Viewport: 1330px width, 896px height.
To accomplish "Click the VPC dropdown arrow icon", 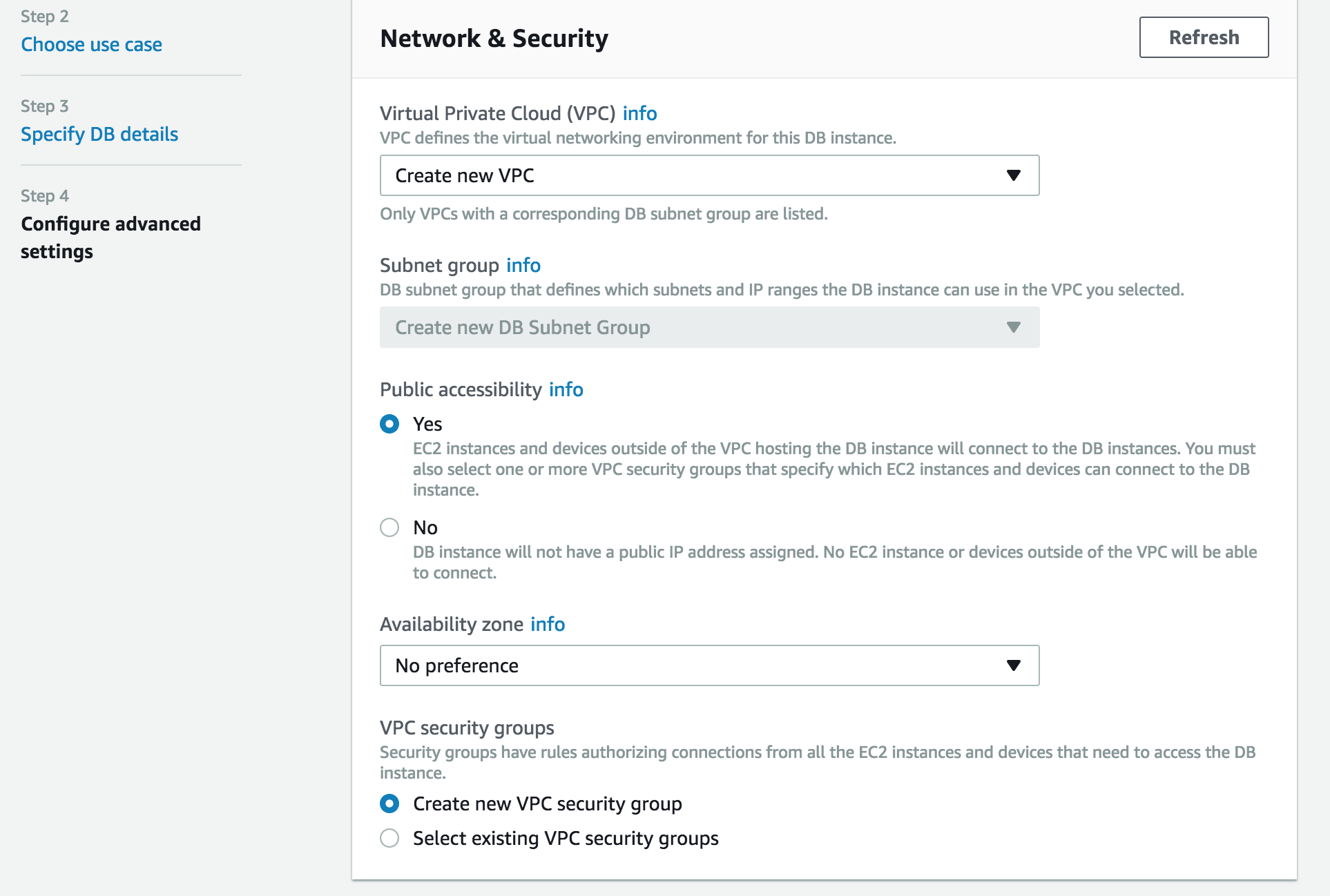I will tap(1014, 175).
